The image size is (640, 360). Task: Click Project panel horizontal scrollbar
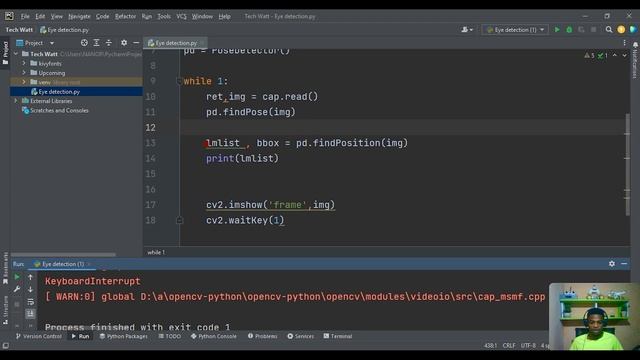[x=63, y=254]
